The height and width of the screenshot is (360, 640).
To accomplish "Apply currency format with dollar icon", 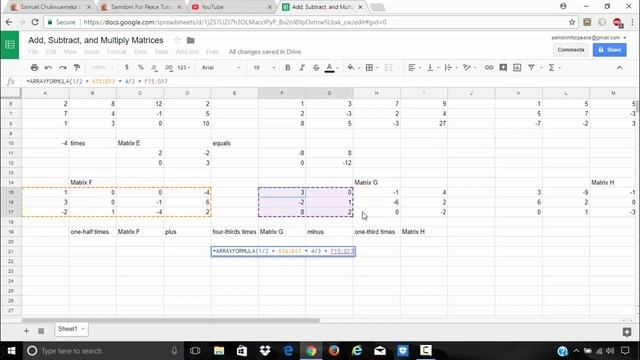I will [127, 67].
